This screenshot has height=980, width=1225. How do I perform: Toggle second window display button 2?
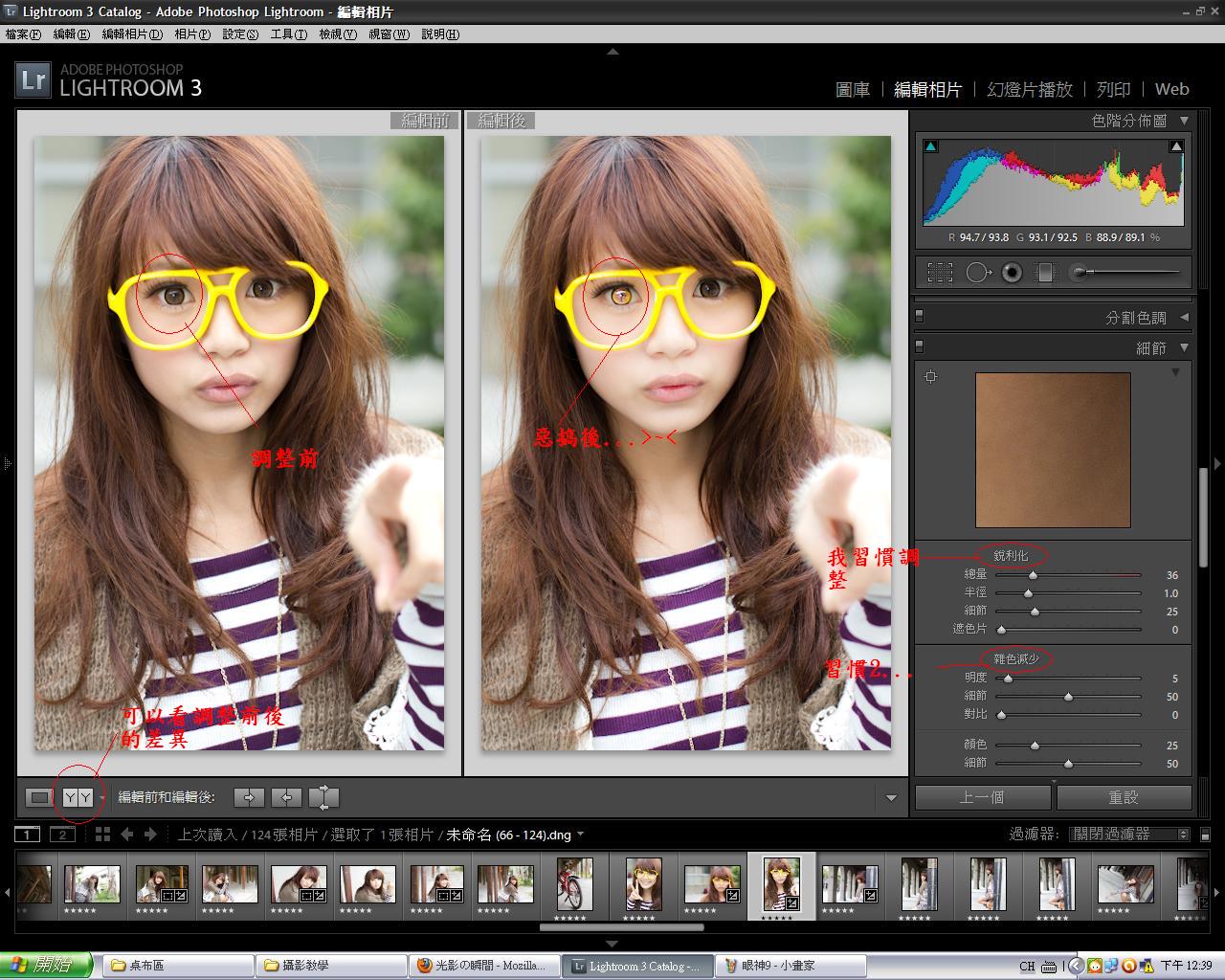pyautogui.click(x=62, y=835)
